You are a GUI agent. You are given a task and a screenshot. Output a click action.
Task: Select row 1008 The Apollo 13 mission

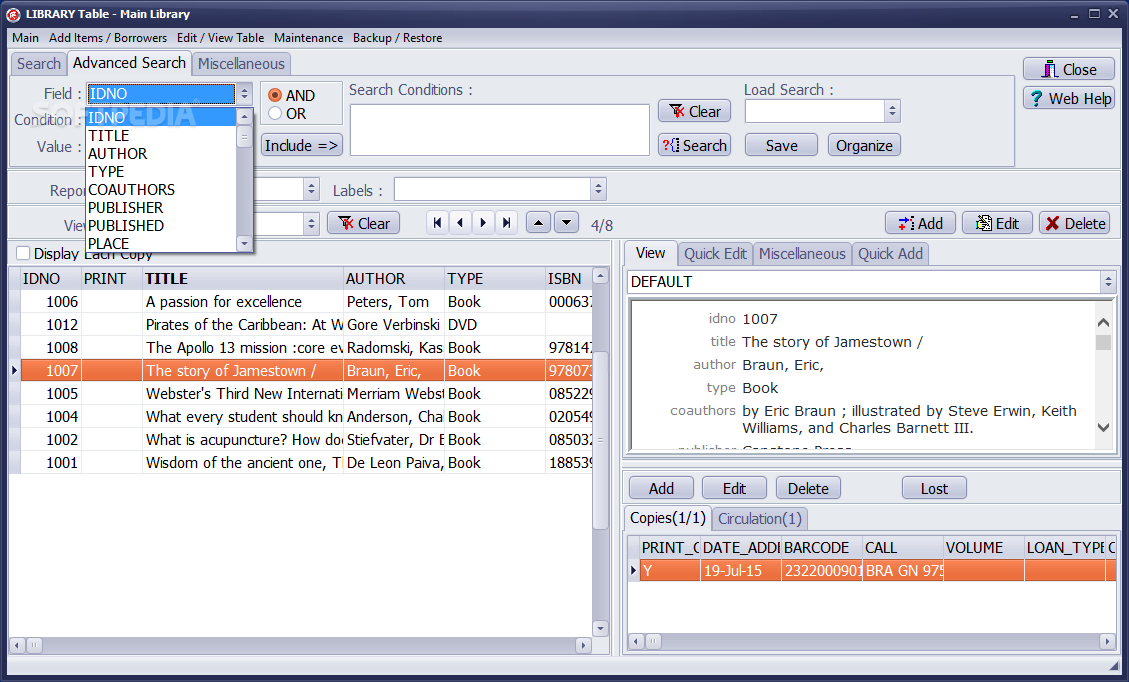306,348
